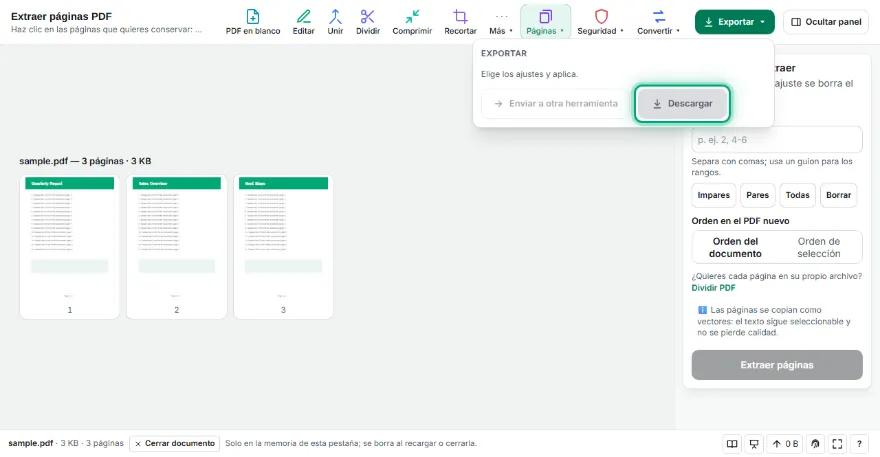The height and width of the screenshot is (457, 880).
Task: Select page 2 thumbnail
Action: (177, 246)
